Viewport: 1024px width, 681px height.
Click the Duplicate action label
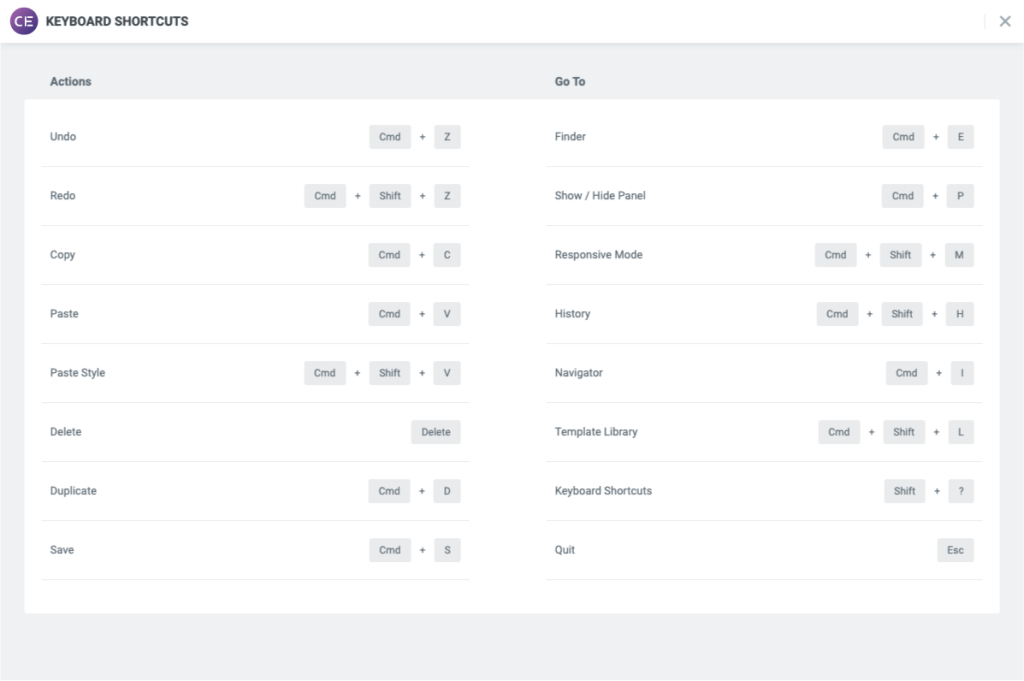(x=74, y=490)
